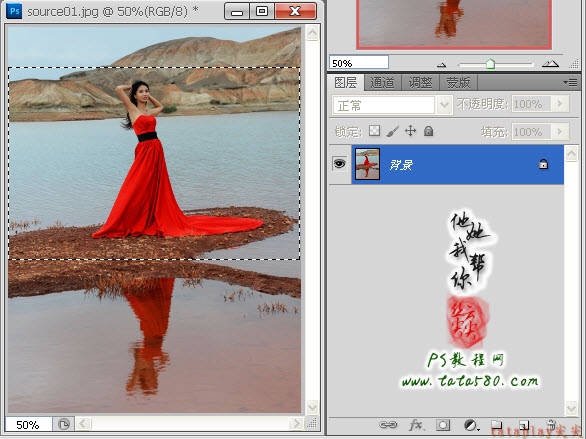Expand the 不透明度 slider arrow
Viewport: 586px width, 439px height.
point(560,104)
